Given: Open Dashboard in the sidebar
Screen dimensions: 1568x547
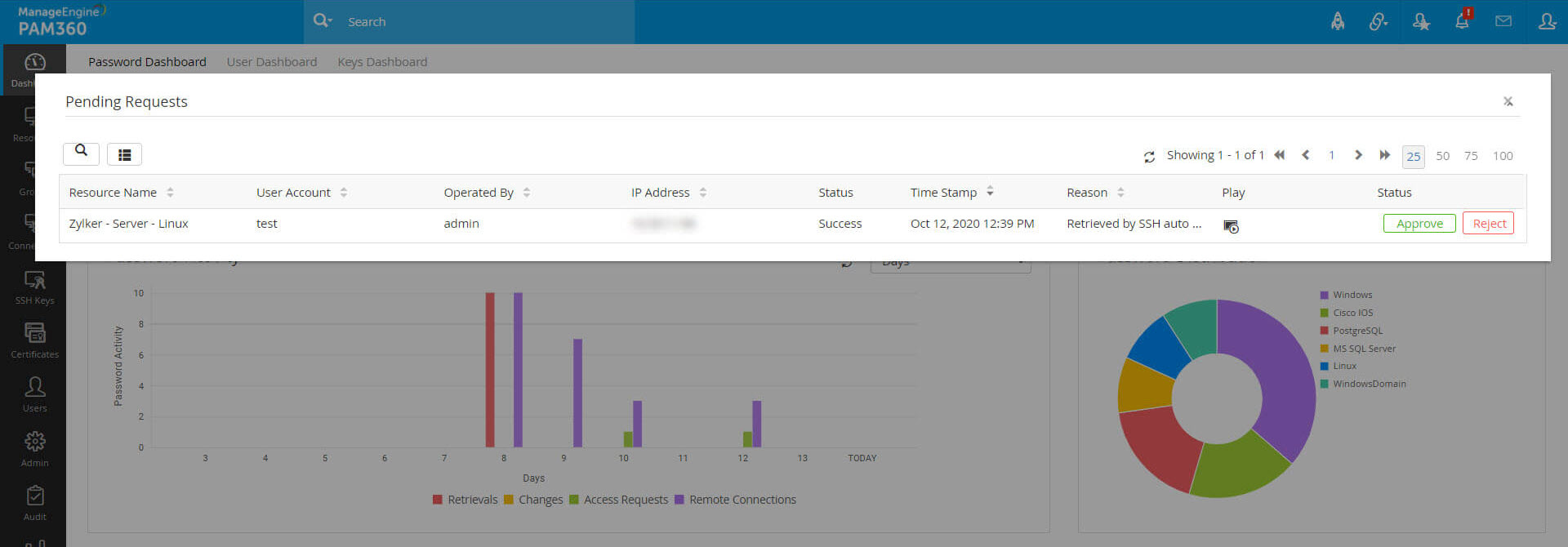Looking at the screenshot, I should [34, 70].
